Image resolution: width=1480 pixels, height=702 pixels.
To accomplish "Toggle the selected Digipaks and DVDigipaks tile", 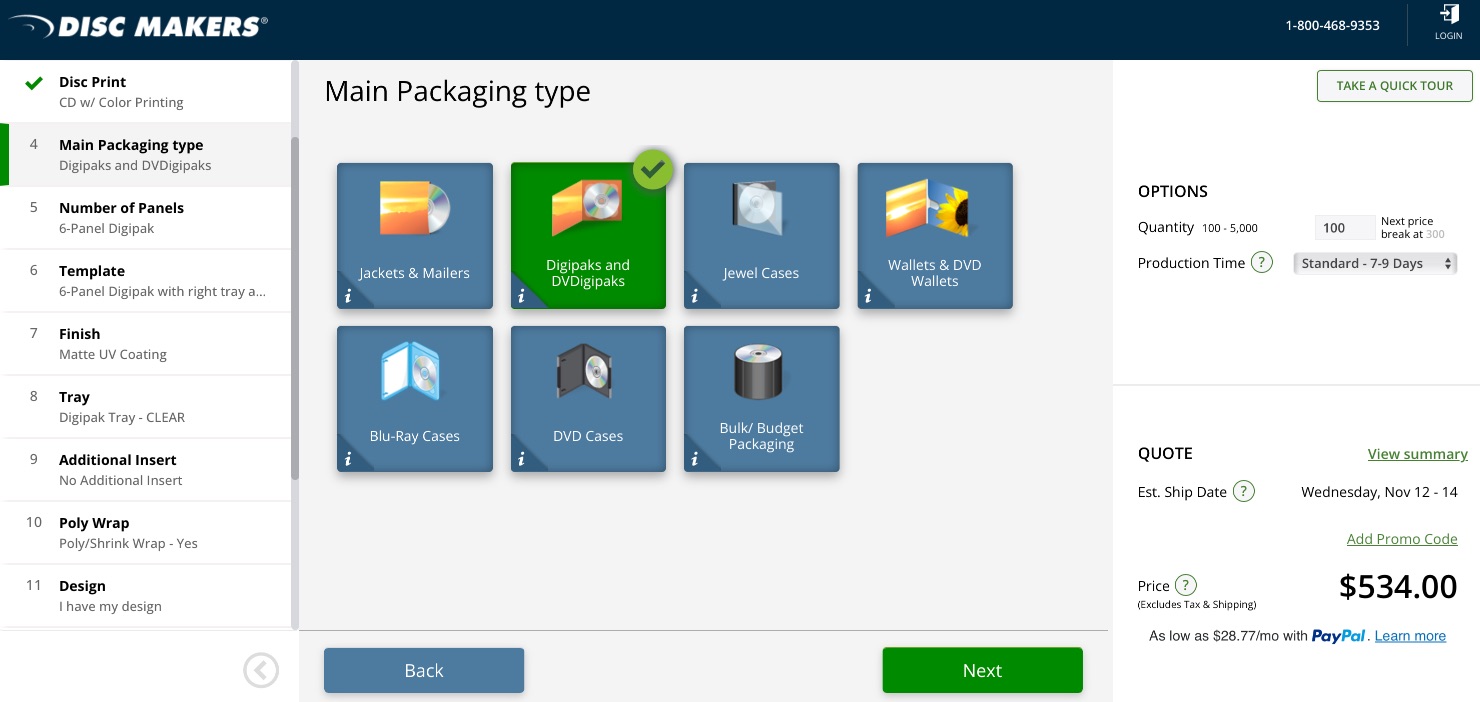I will 587,235.
